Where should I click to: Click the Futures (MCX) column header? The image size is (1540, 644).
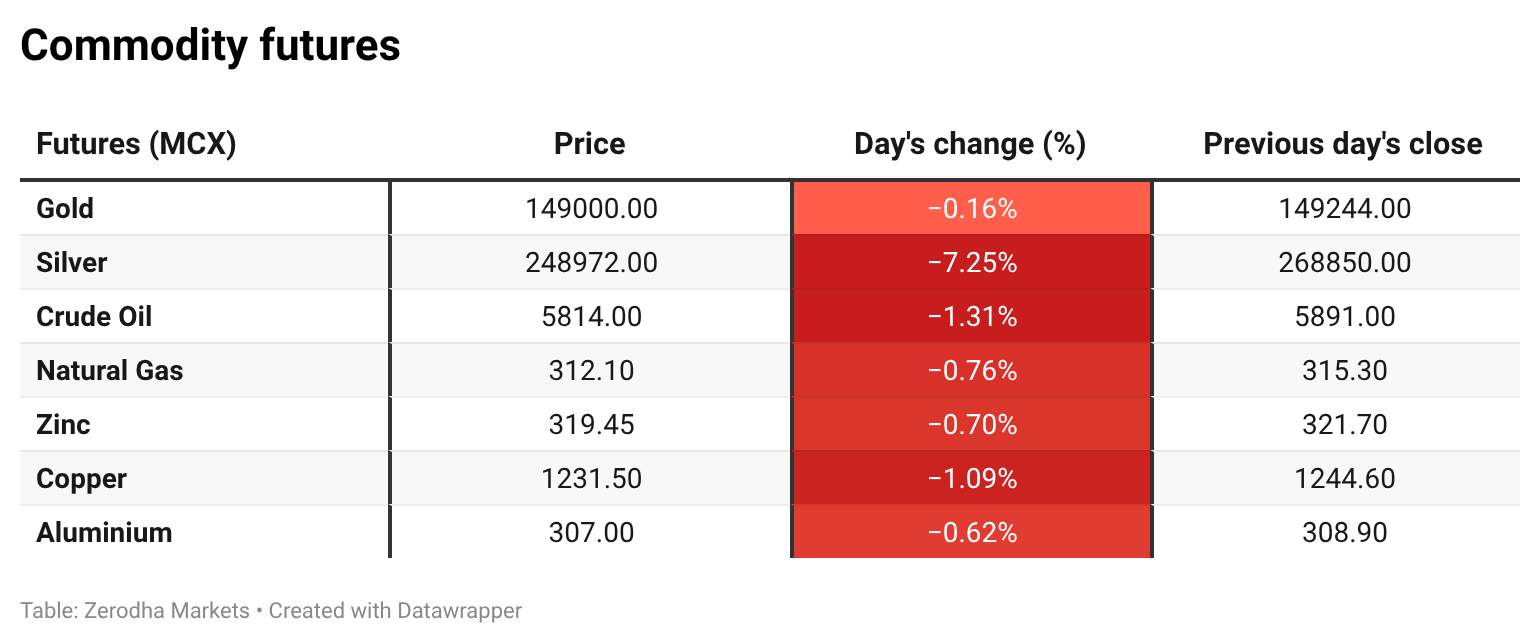(136, 144)
